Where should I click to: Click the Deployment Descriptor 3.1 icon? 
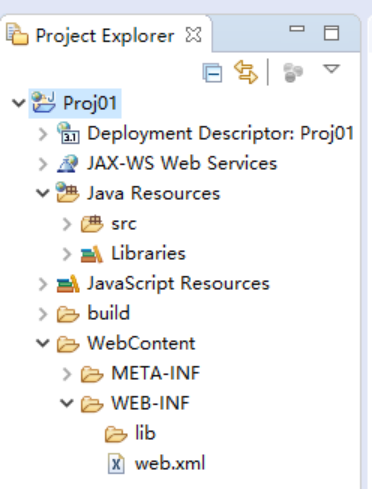tap(68, 133)
